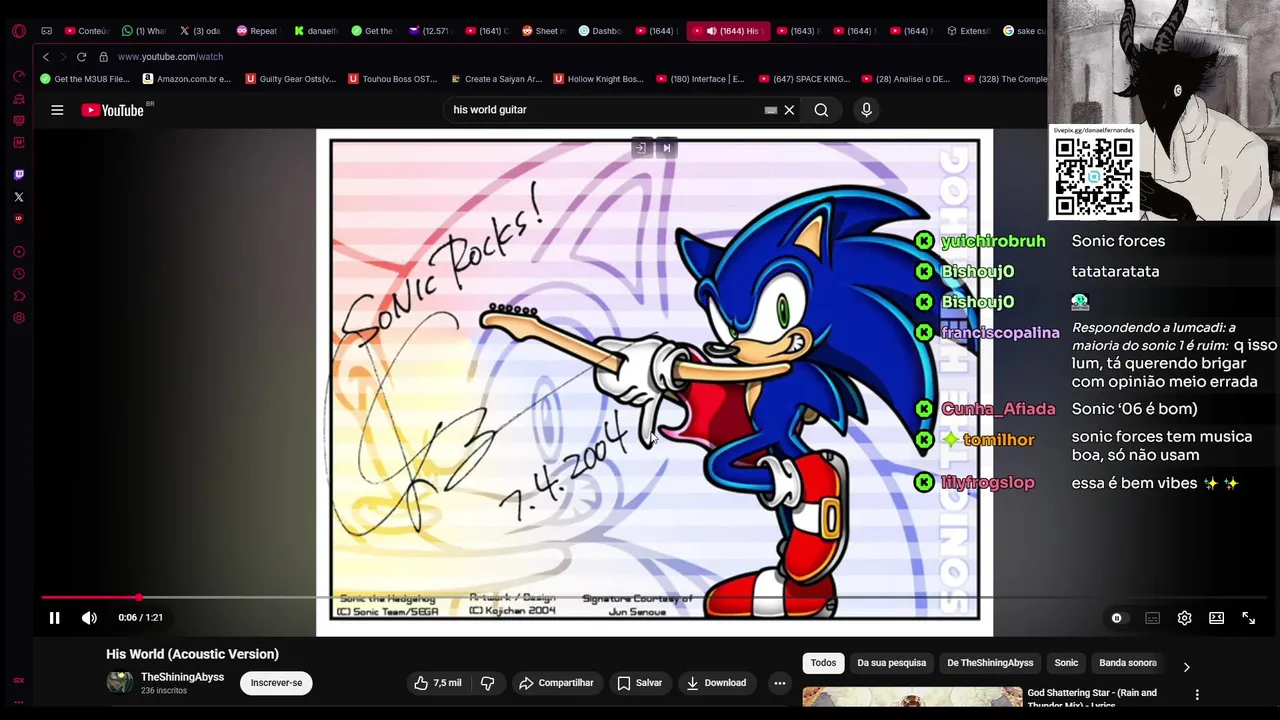Switch to the Repeat browser tab
This screenshot has width=1280, height=720.
256,31
